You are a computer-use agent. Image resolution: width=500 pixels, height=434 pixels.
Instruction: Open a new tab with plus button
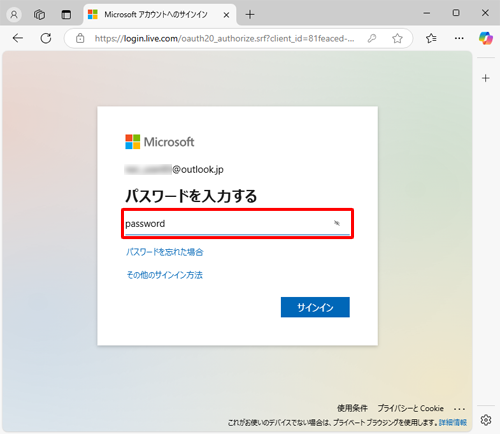click(x=250, y=15)
